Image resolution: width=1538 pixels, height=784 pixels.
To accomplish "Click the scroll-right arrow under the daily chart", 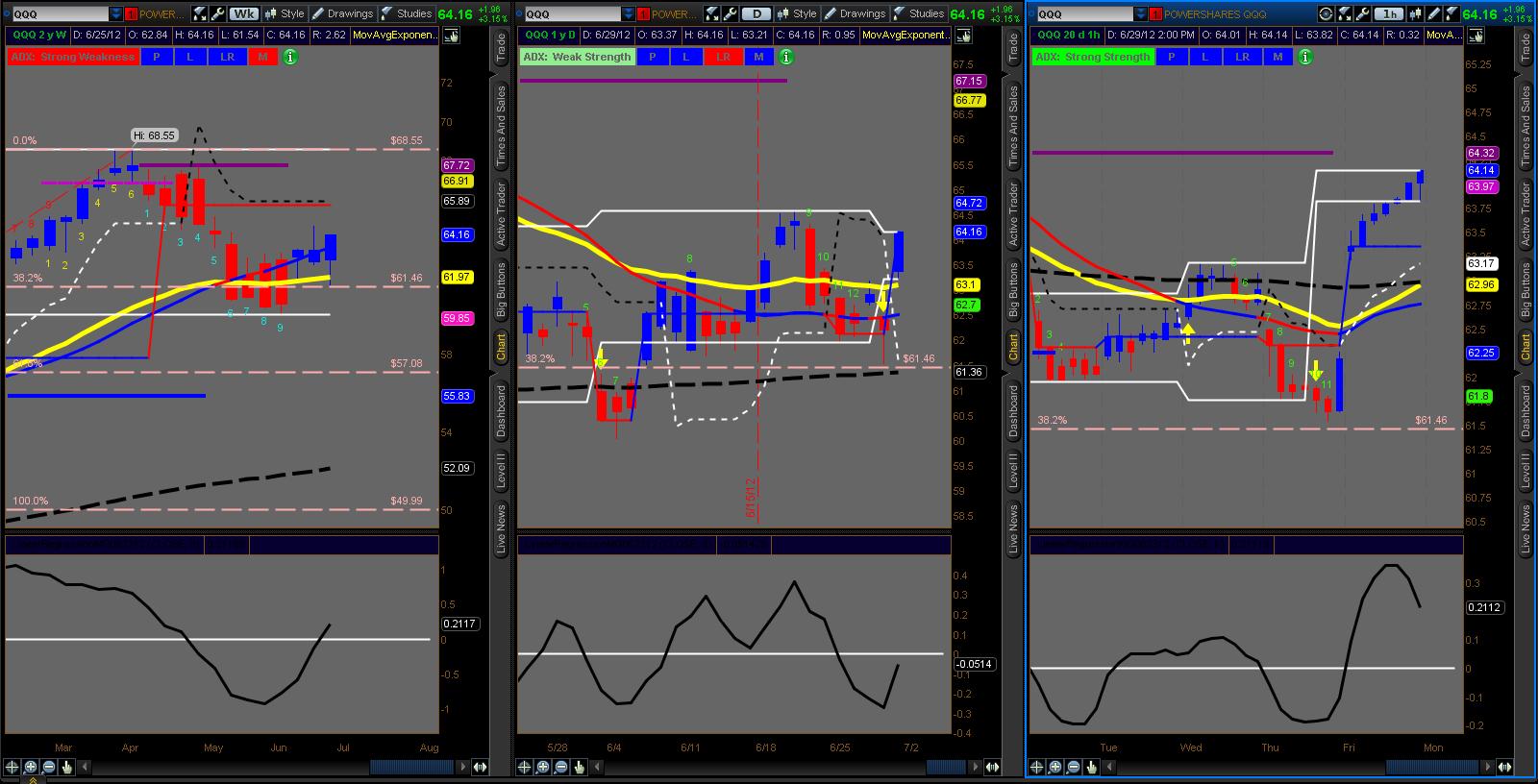I will tap(977, 767).
